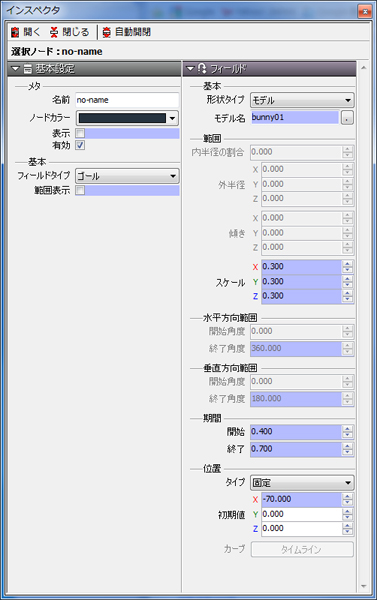This screenshot has width=377, height=600.
Task: Click the scrollbar up arrow in the inspector
Action: 363,68
